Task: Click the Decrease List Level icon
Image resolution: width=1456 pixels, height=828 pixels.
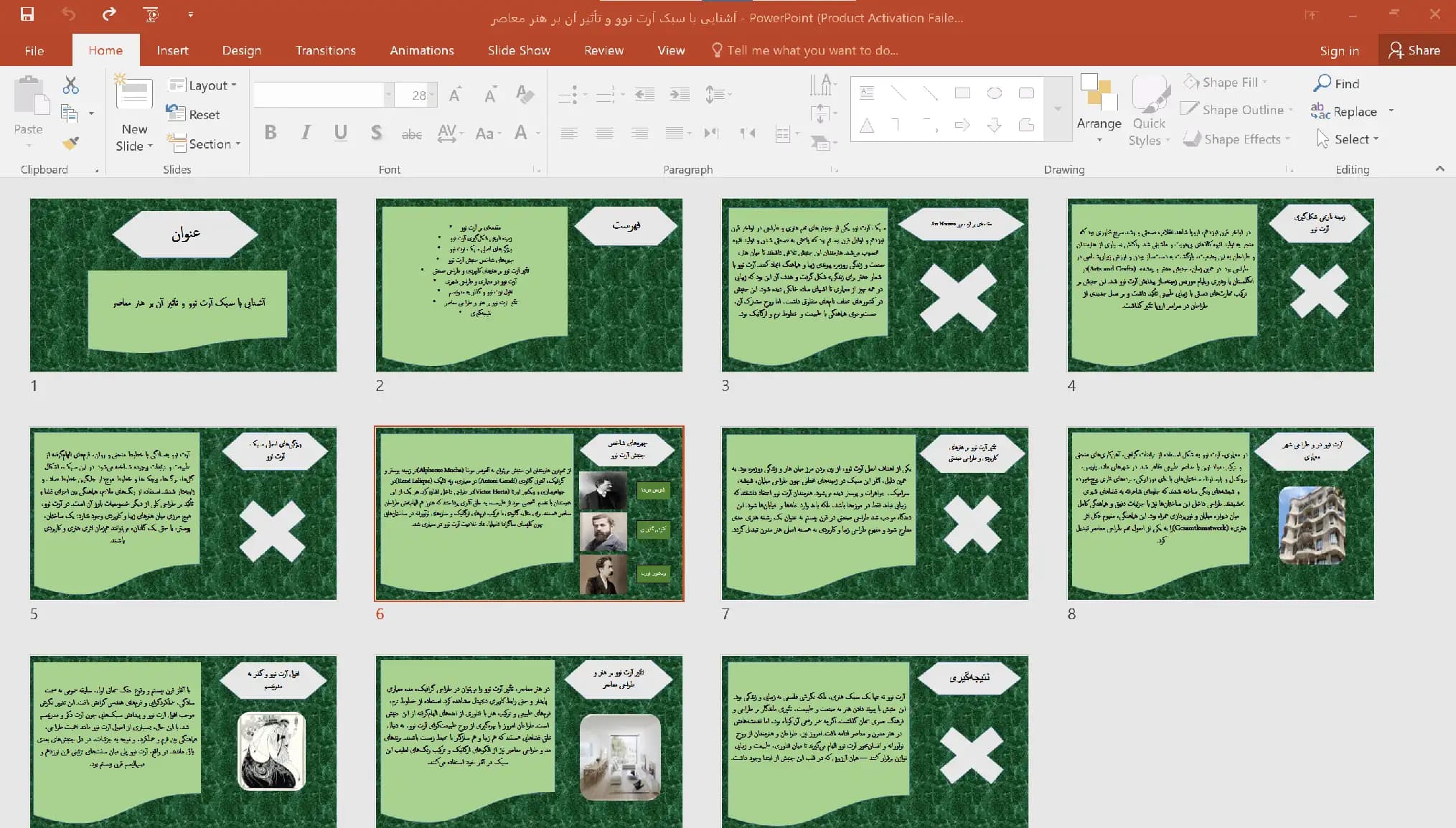Action: [644, 94]
